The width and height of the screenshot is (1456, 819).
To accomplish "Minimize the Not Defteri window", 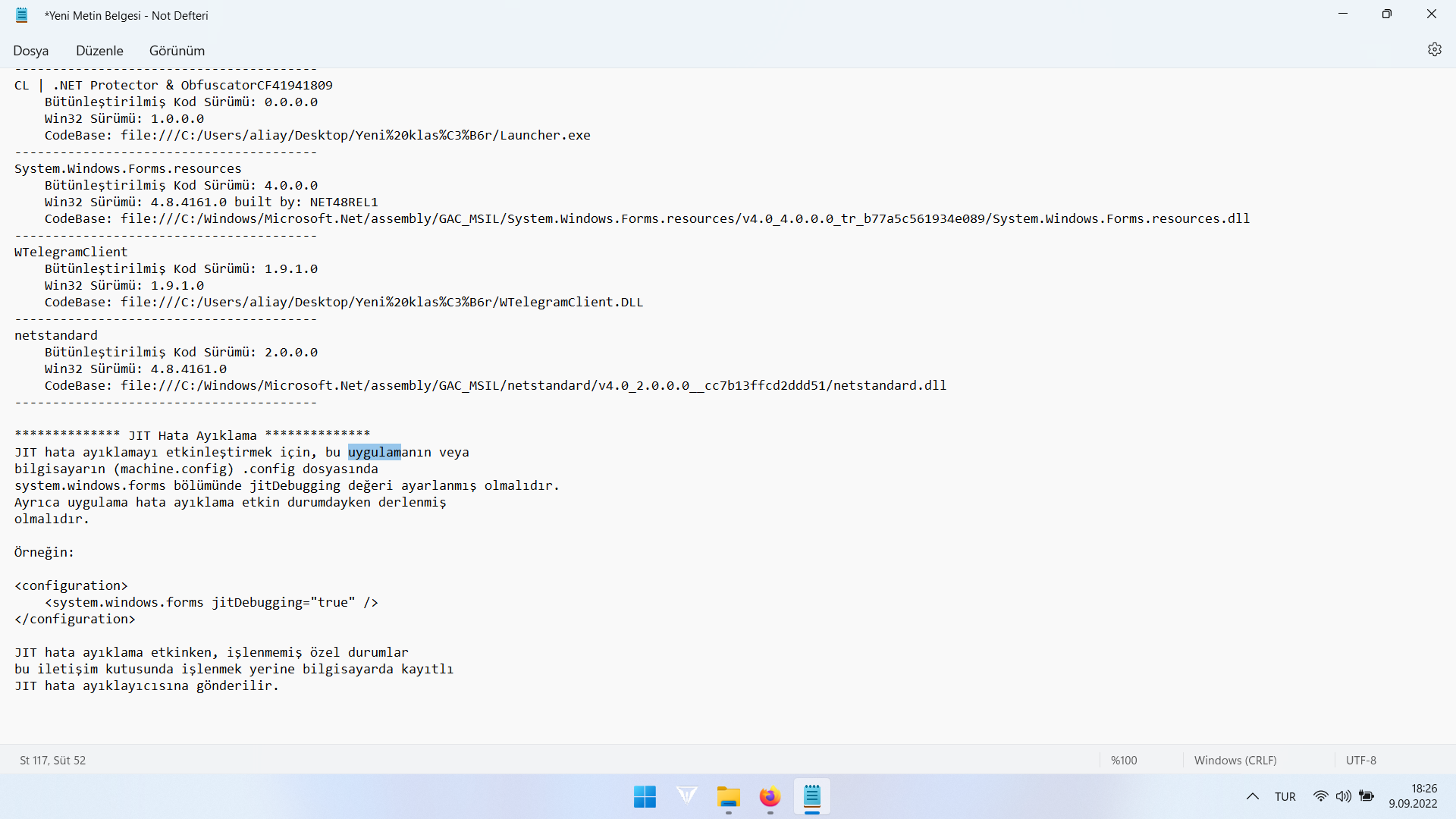I will (x=1343, y=14).
